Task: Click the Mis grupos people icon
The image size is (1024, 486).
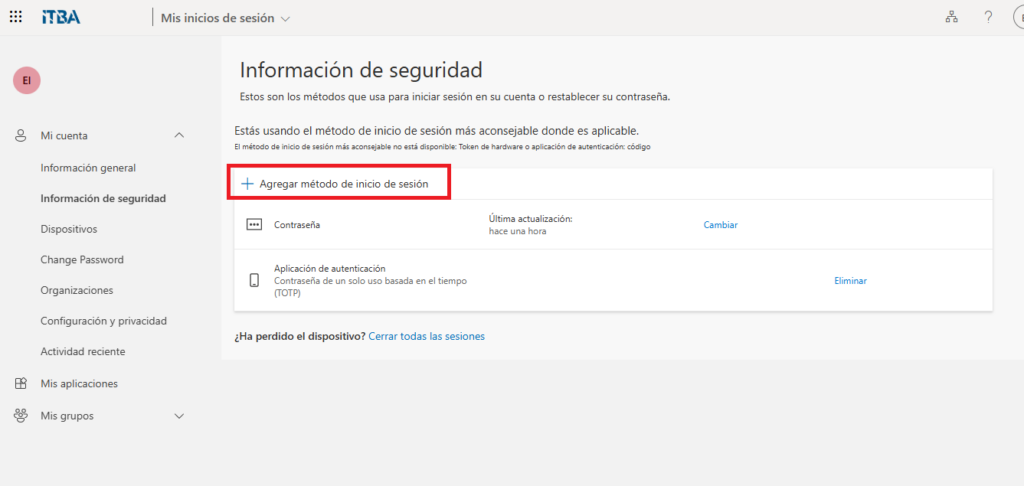Action: 20,416
